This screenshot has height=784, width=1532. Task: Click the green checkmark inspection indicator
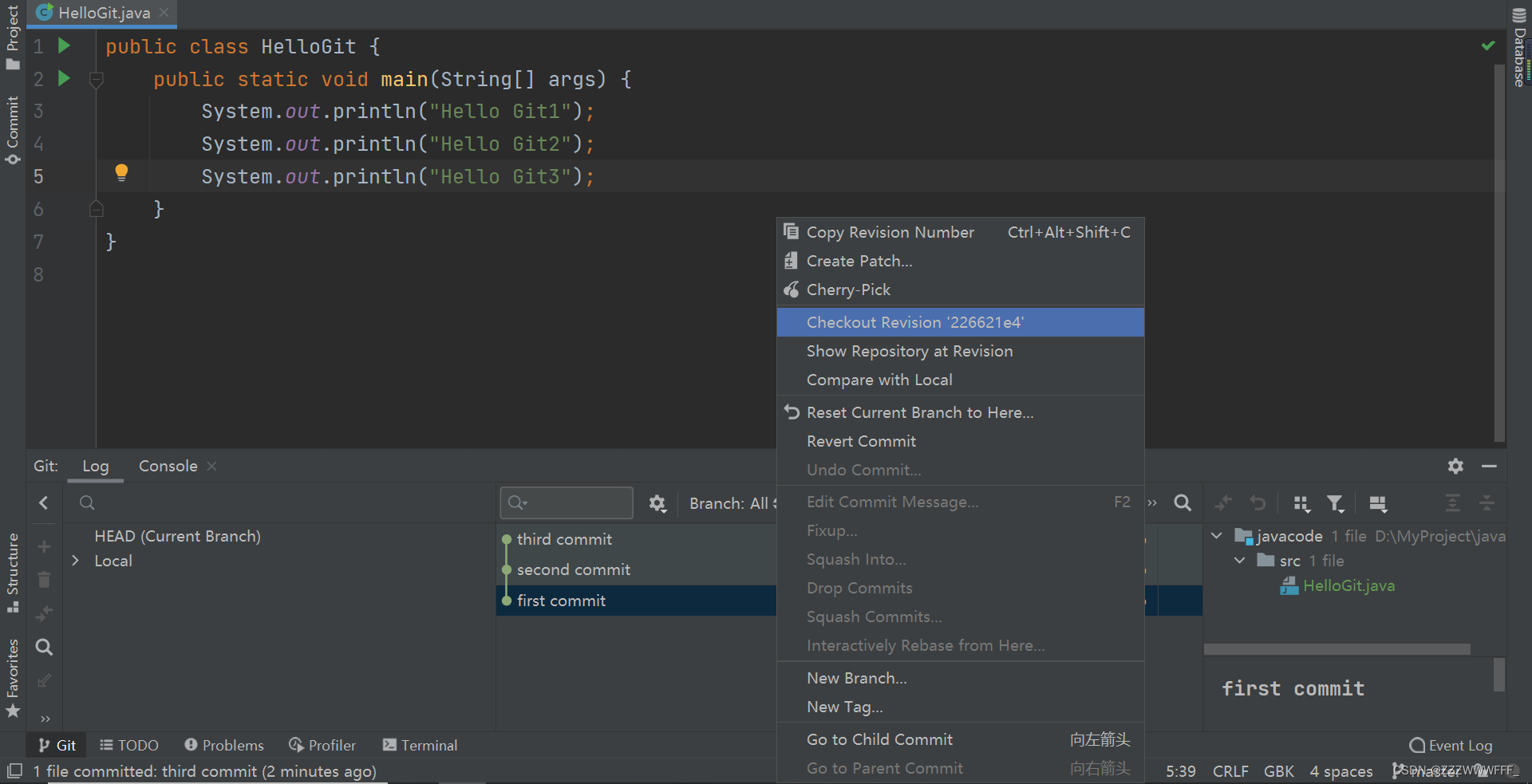[1488, 45]
